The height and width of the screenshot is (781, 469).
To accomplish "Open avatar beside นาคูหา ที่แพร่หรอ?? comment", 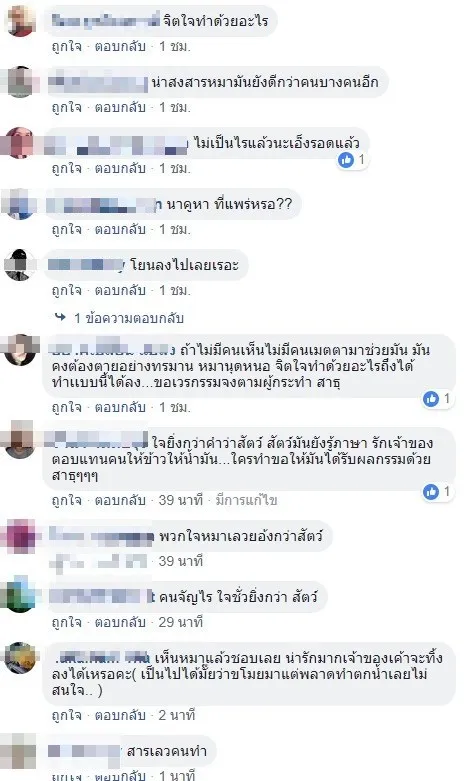I will click(x=19, y=204).
